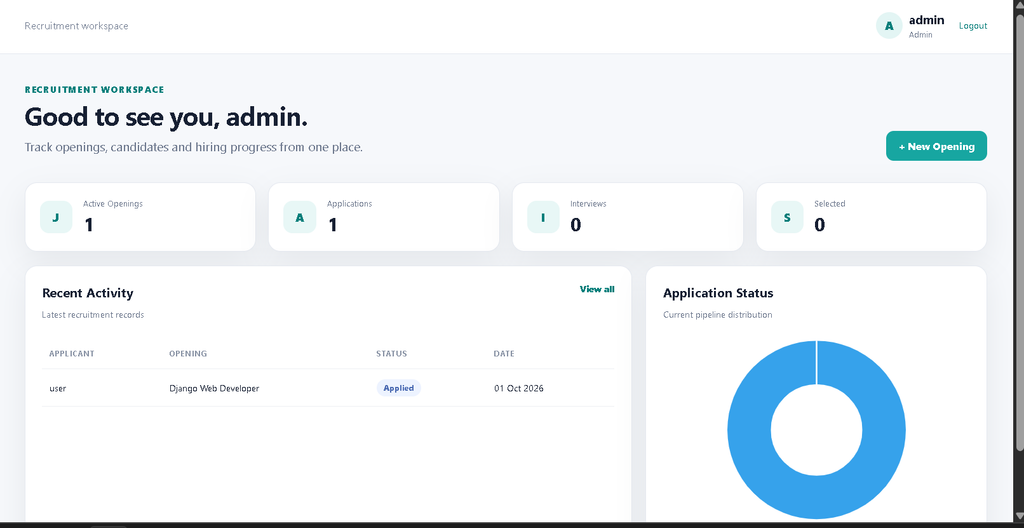Viewport: 1024px width, 528px height.
Task: Click the admin username beside the avatar
Action: (x=927, y=20)
